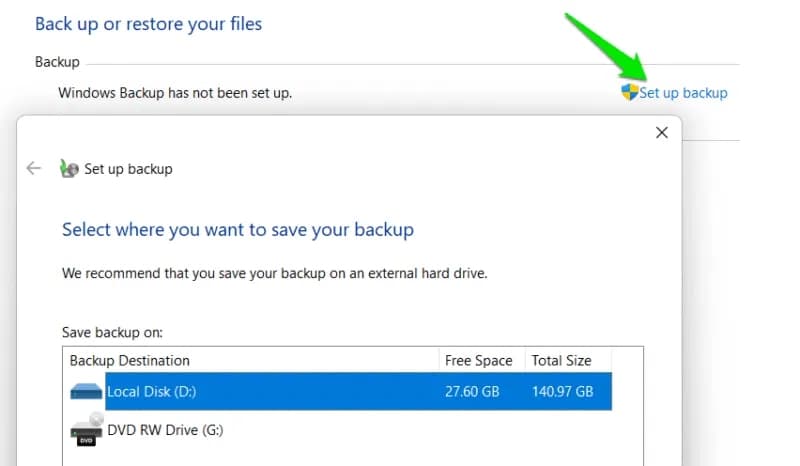Click the Set up backup wizard icon
The width and height of the screenshot is (800, 466).
tap(69, 168)
